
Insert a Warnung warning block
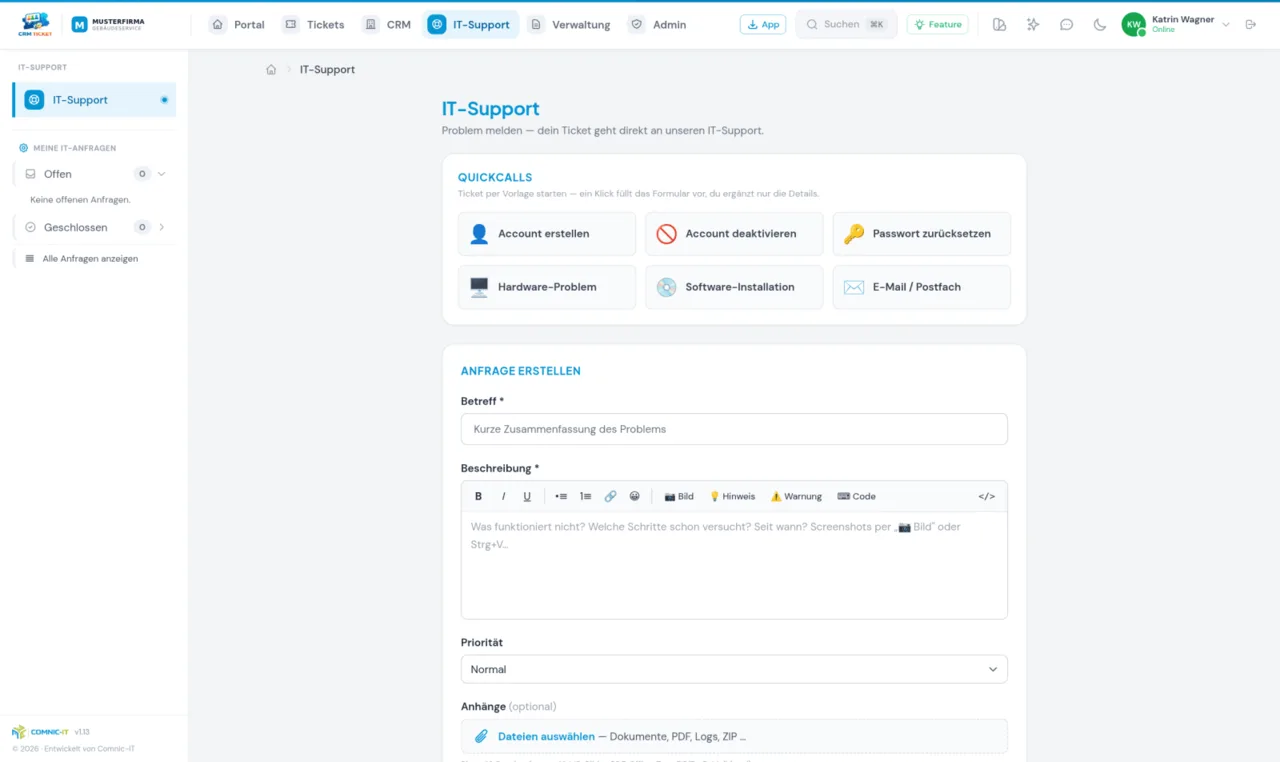796,496
